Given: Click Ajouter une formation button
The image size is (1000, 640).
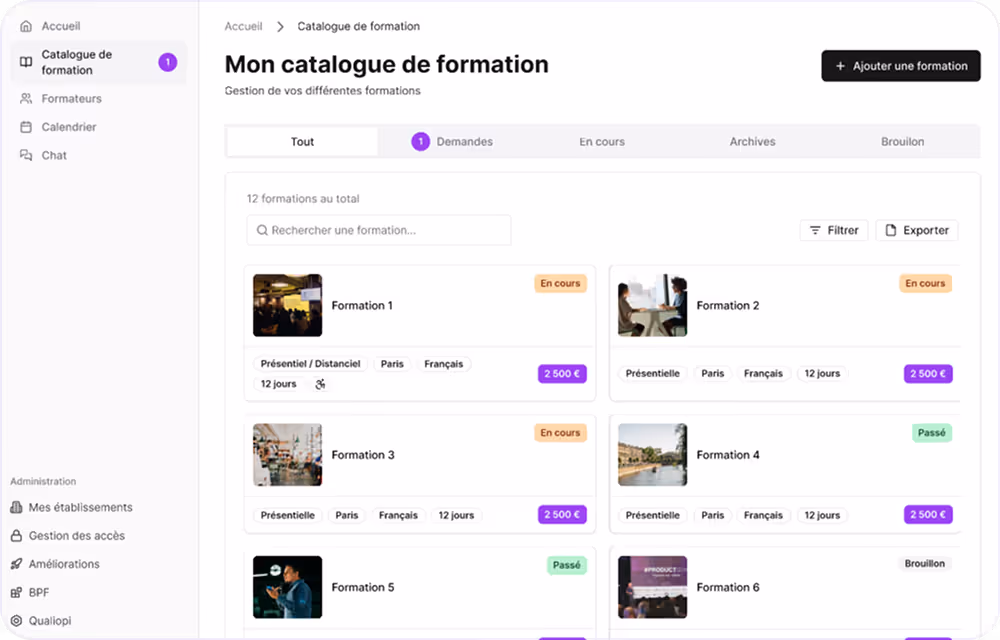Looking at the screenshot, I should pos(901,66).
